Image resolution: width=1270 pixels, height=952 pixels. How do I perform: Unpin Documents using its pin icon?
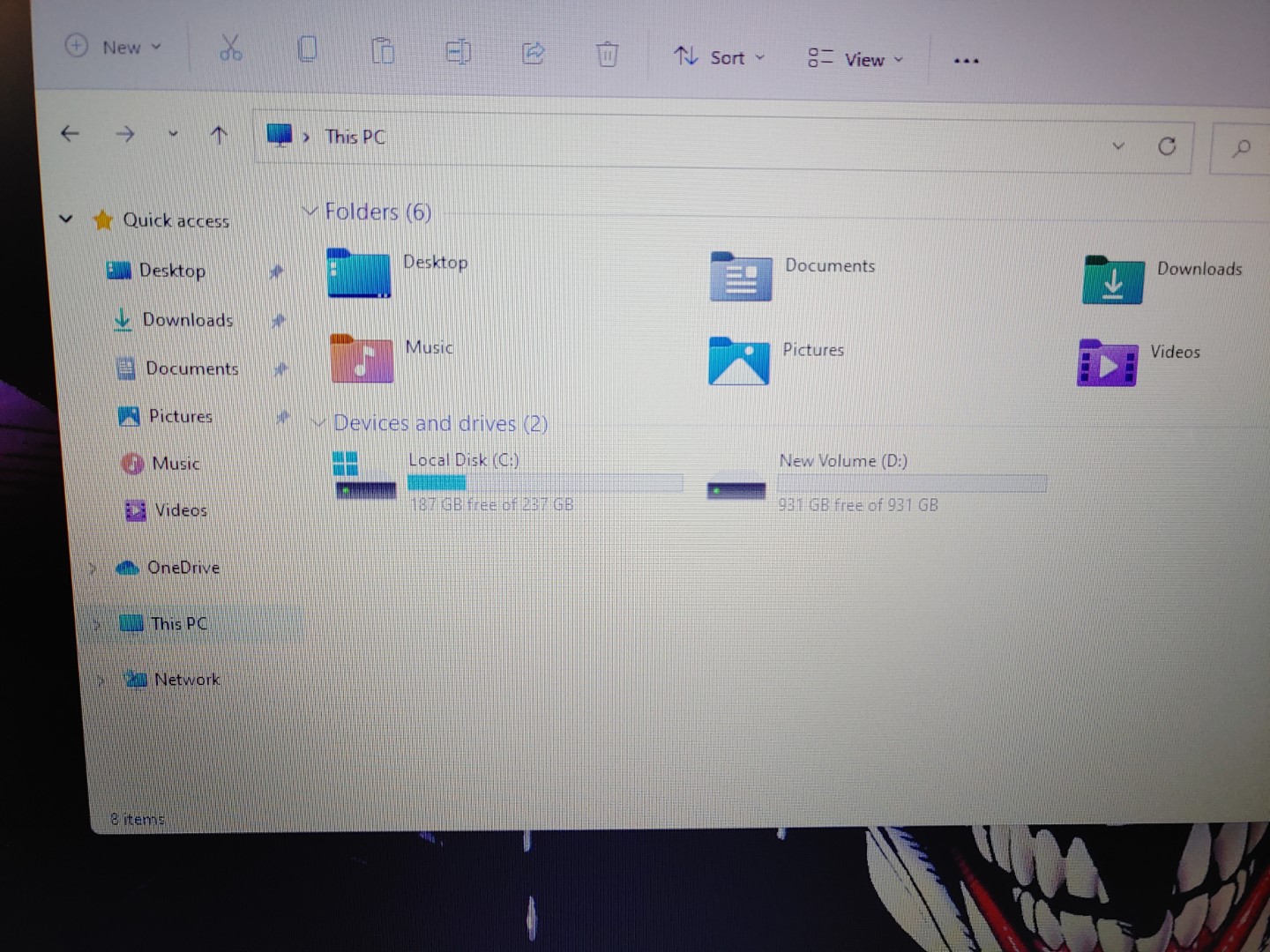[x=280, y=369]
